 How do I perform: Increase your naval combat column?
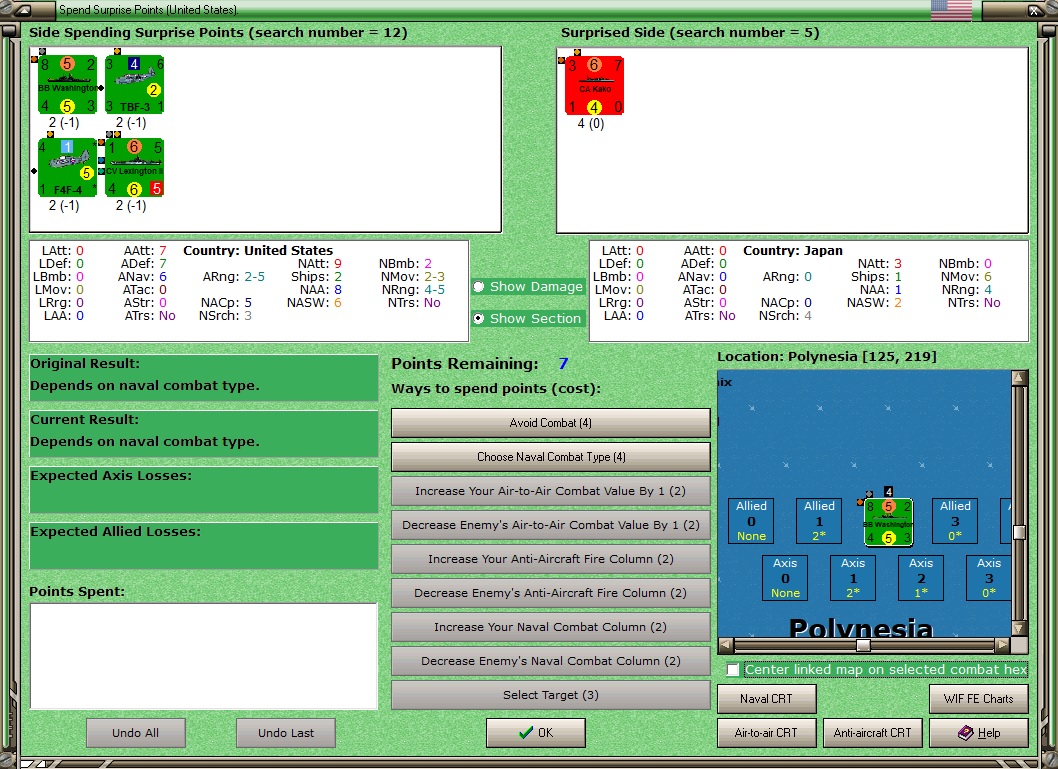pyautogui.click(x=551, y=627)
